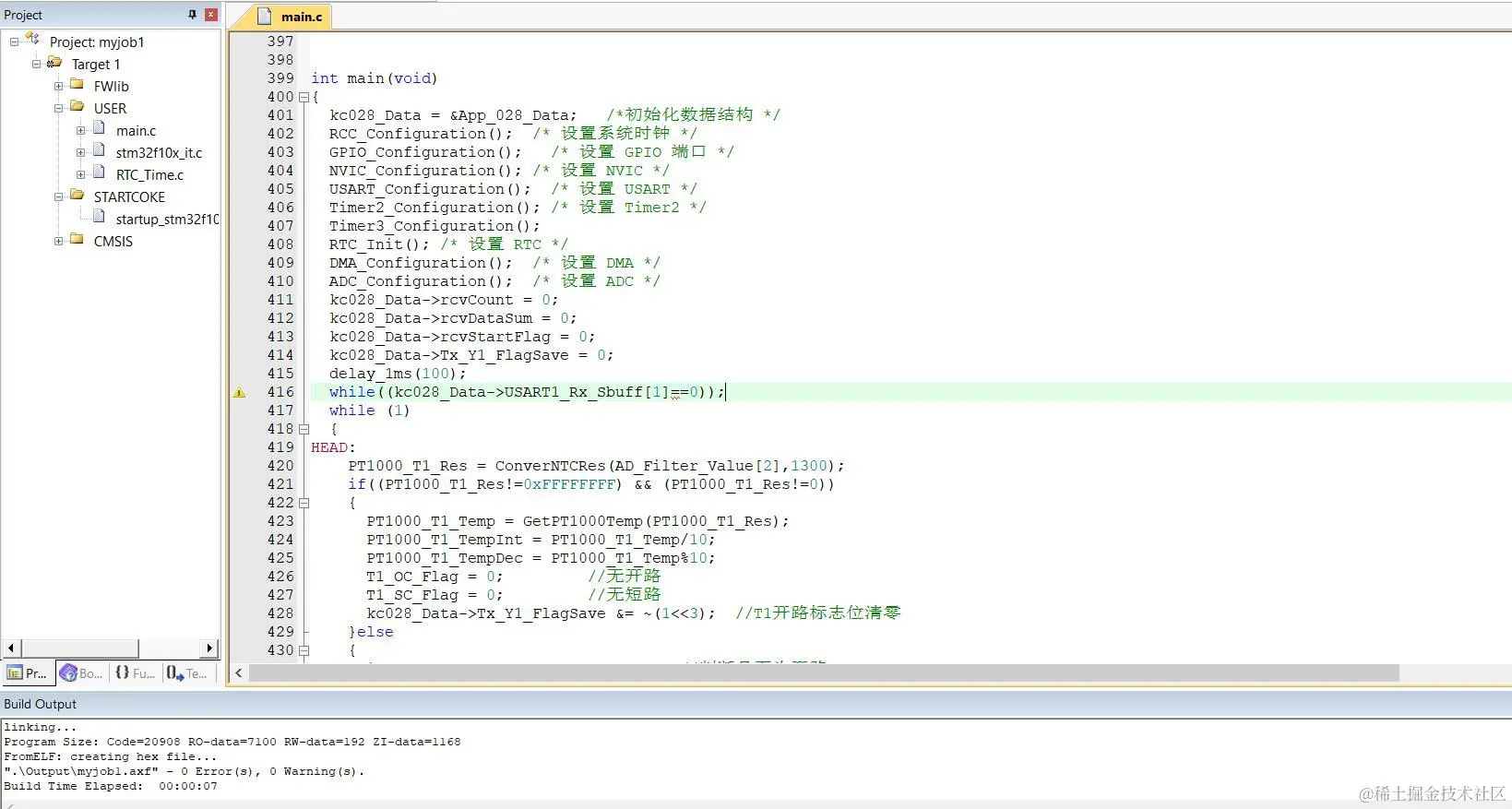Select main.c in the Project tree
This screenshot has height=809, width=1512.
pyautogui.click(x=136, y=131)
